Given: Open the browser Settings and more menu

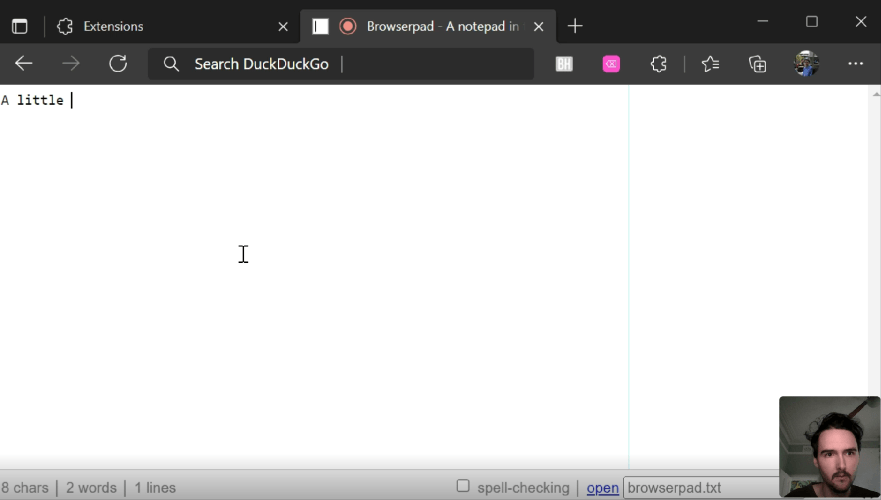Looking at the screenshot, I should (855, 64).
